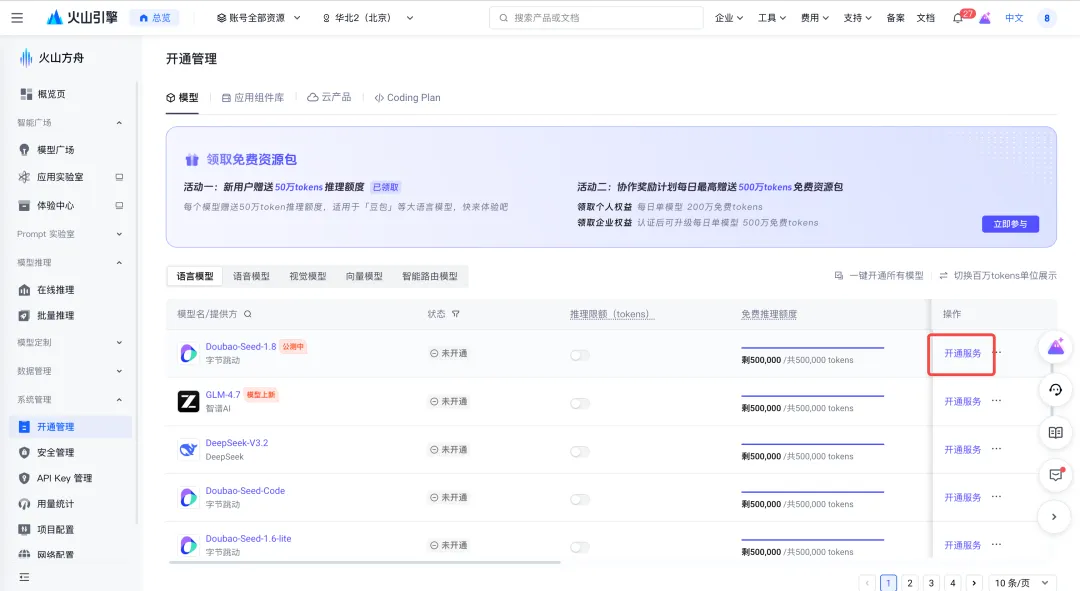Open the 工具 header dropdown
The height and width of the screenshot is (591, 1080).
(x=771, y=18)
